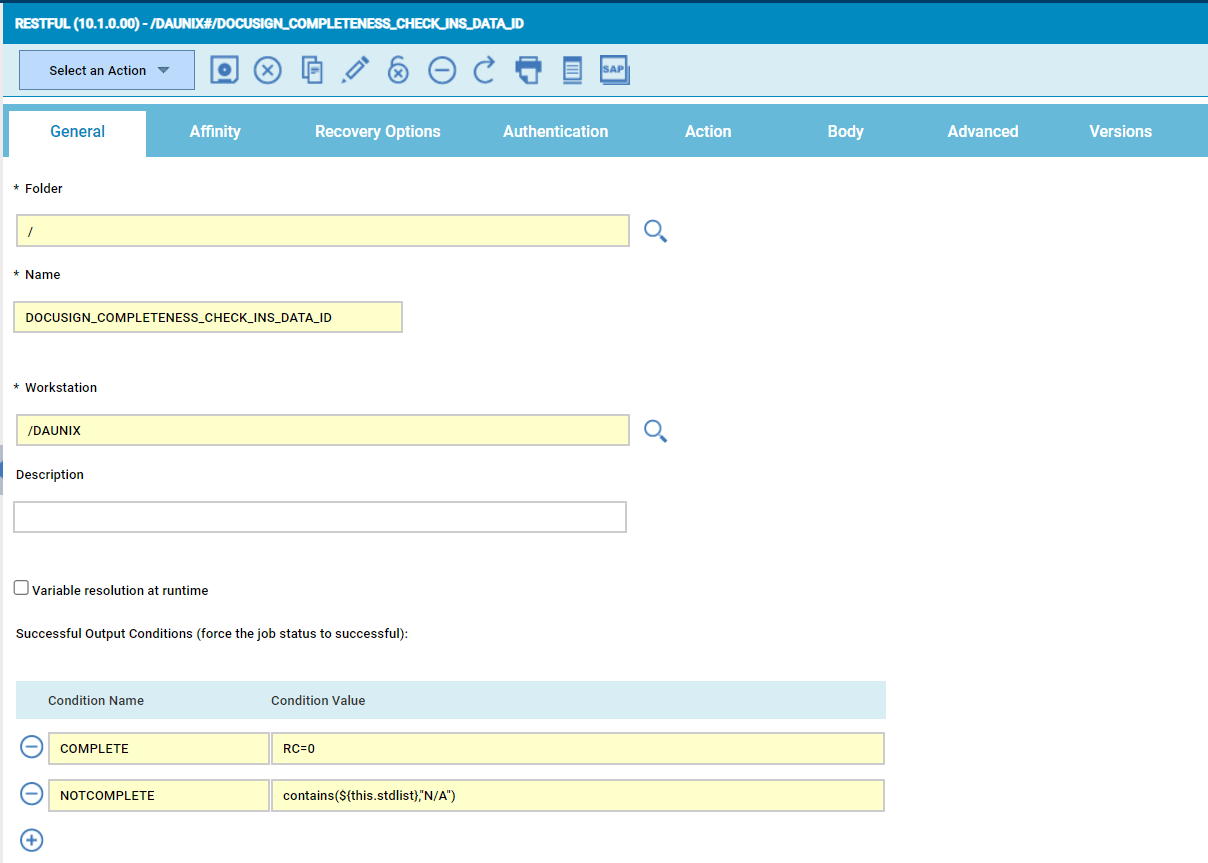Enable Variable resolution at runtime checkbox
This screenshot has width=1208, height=863.
pyautogui.click(x=21, y=588)
